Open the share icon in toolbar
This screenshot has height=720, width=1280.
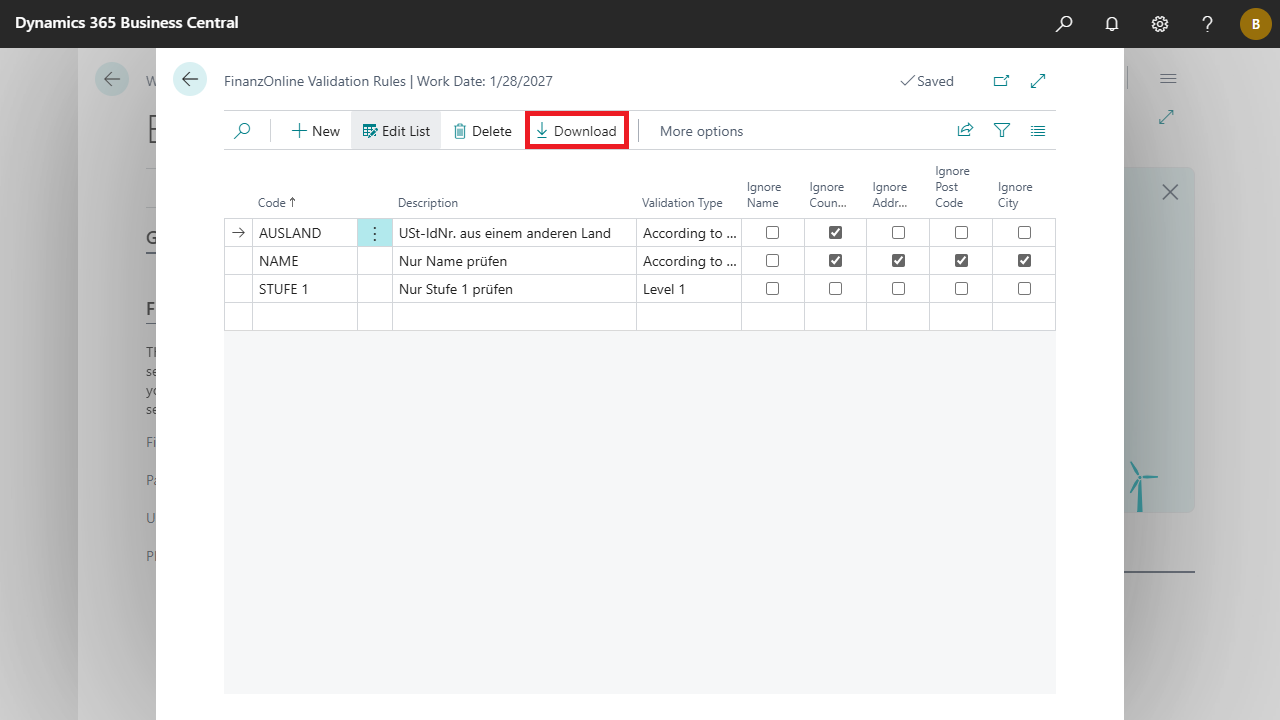coord(965,131)
